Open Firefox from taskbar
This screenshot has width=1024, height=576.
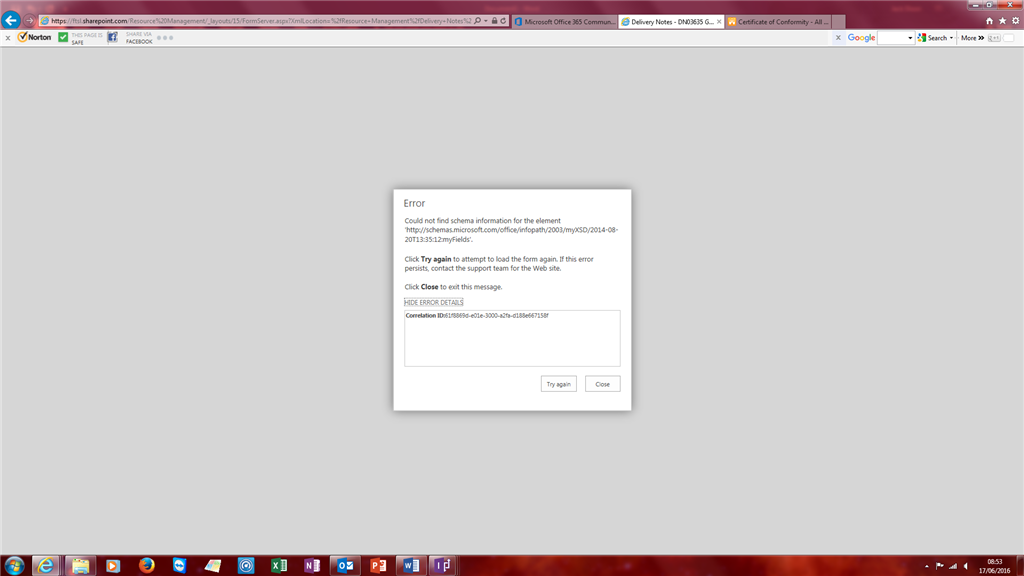[x=146, y=566]
